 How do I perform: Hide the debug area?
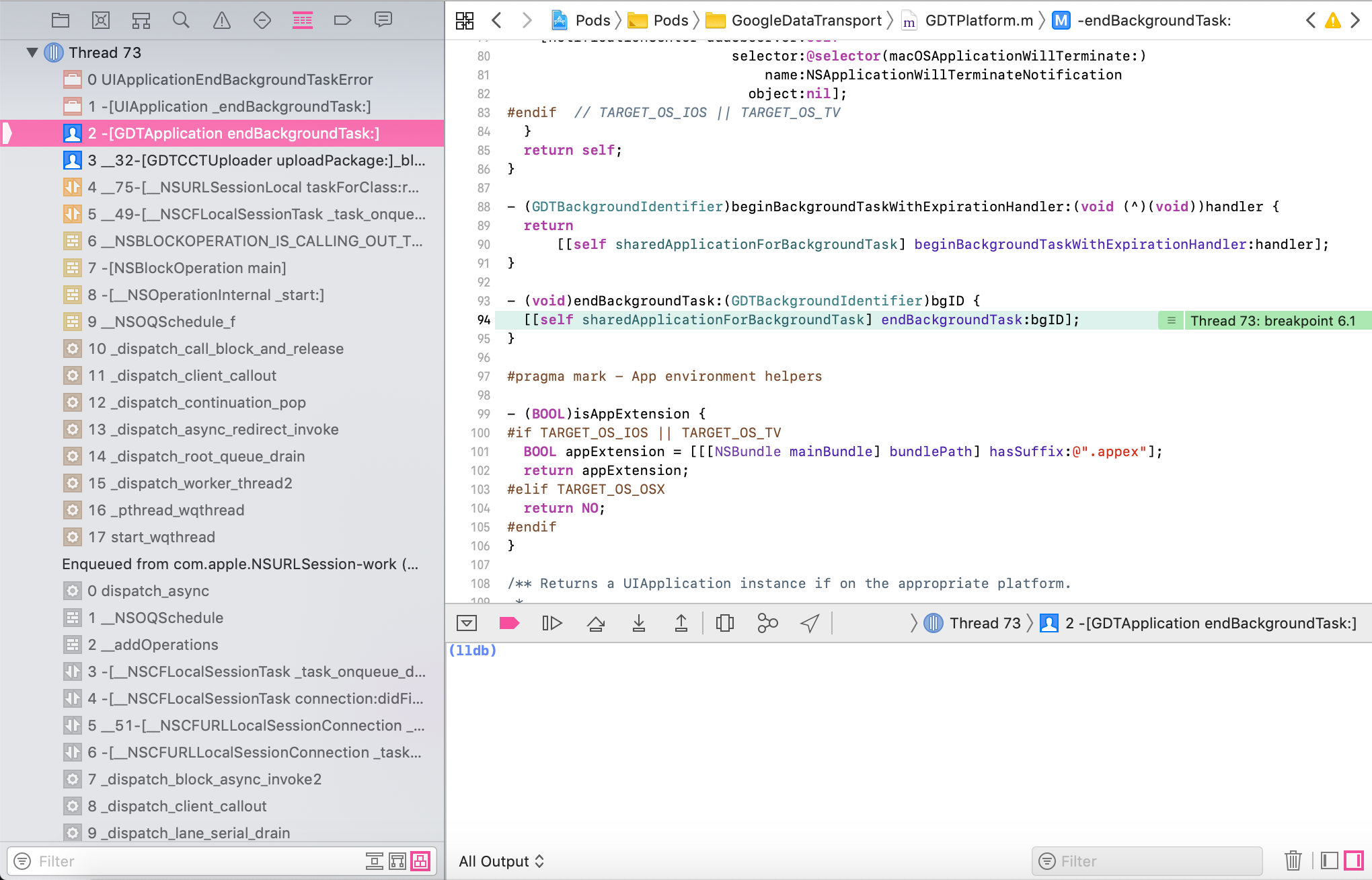467,623
